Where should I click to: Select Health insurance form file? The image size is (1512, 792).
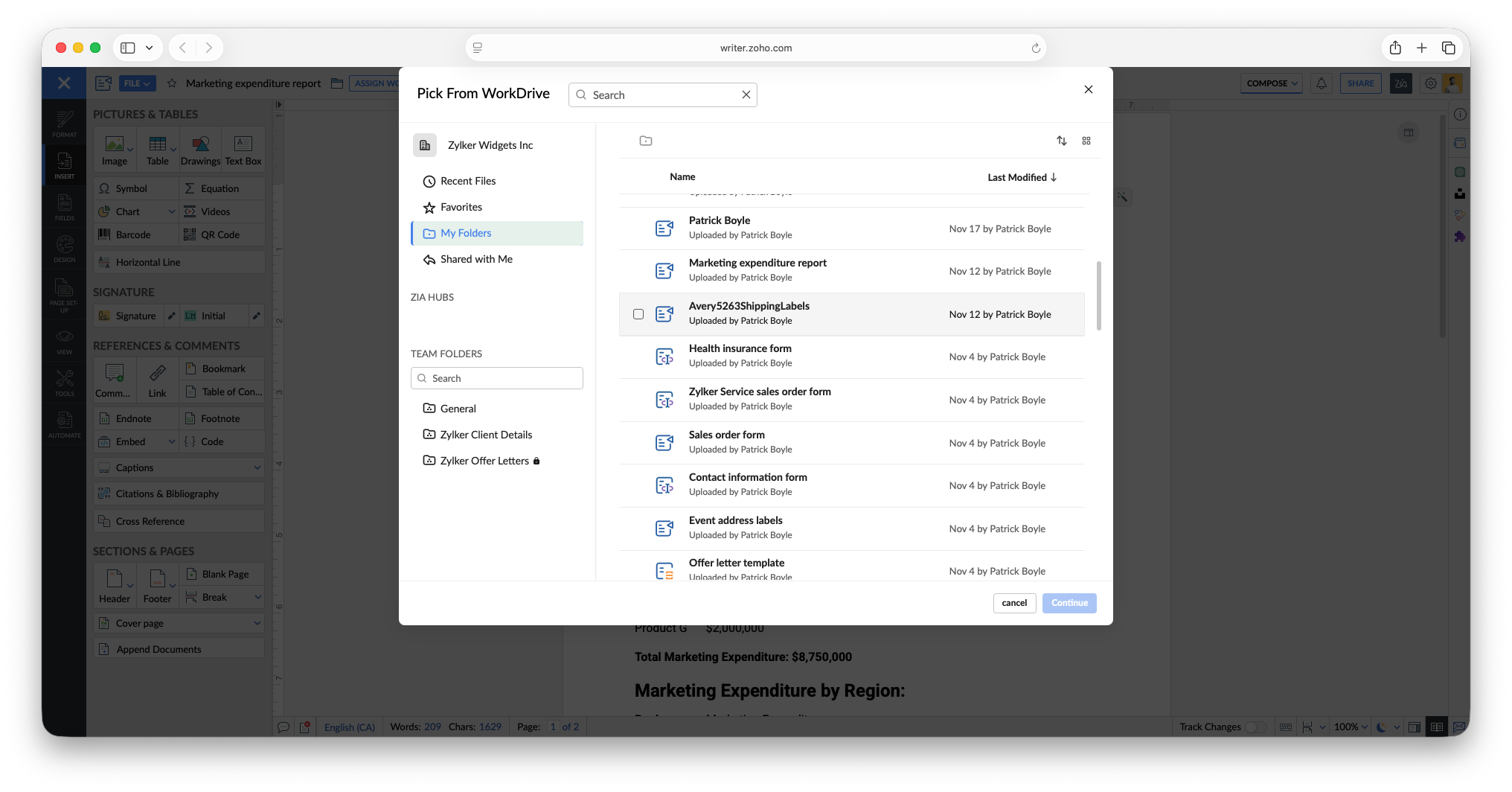851,357
